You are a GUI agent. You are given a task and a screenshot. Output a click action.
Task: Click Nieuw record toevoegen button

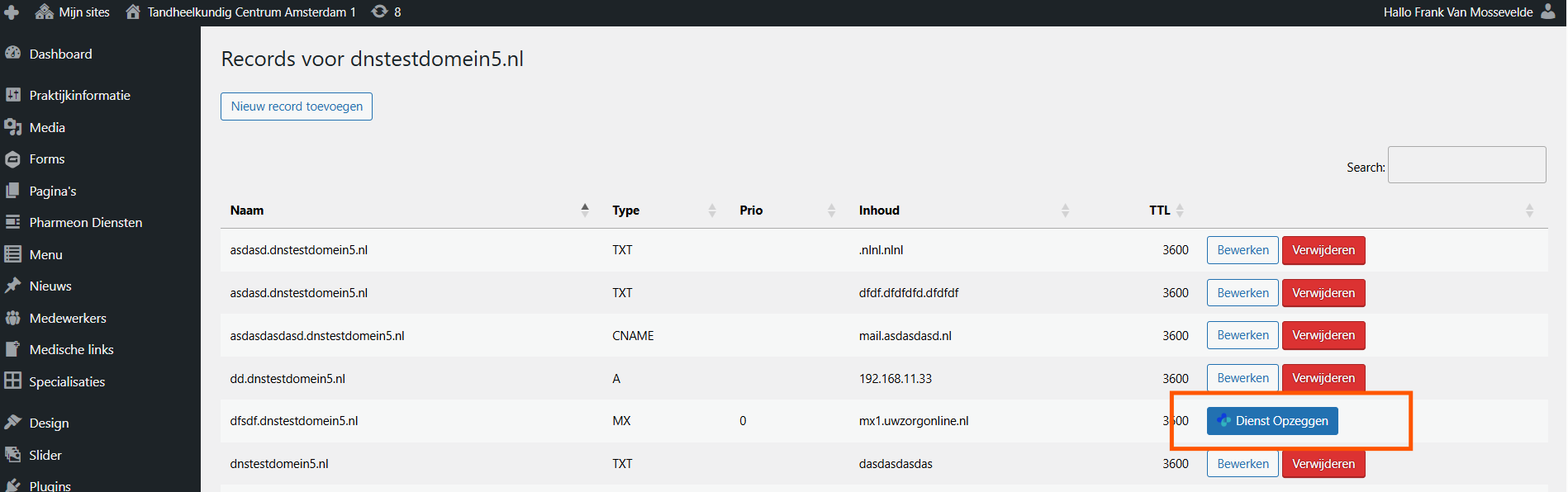tap(297, 106)
